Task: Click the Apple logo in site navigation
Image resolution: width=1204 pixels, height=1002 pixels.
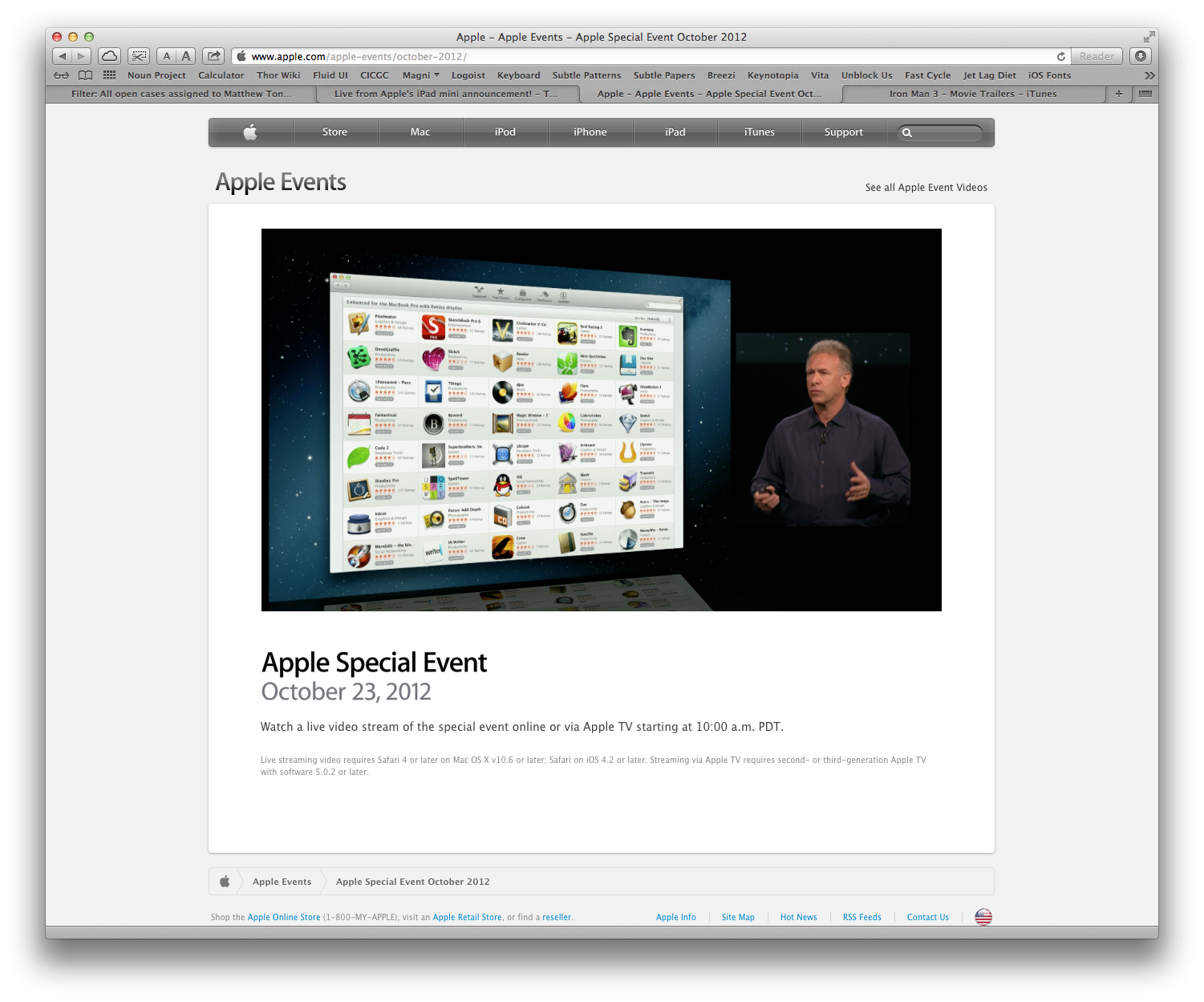Action: [250, 132]
